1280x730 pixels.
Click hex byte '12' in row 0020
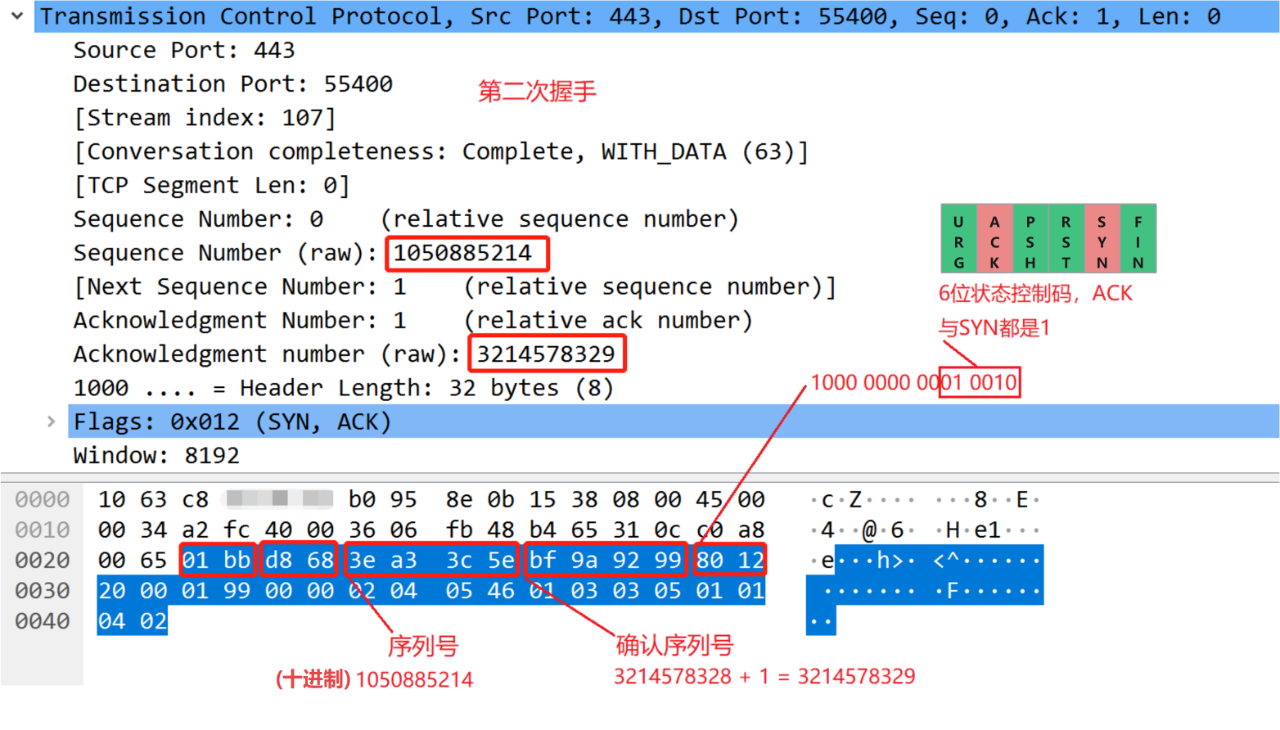tap(751, 561)
